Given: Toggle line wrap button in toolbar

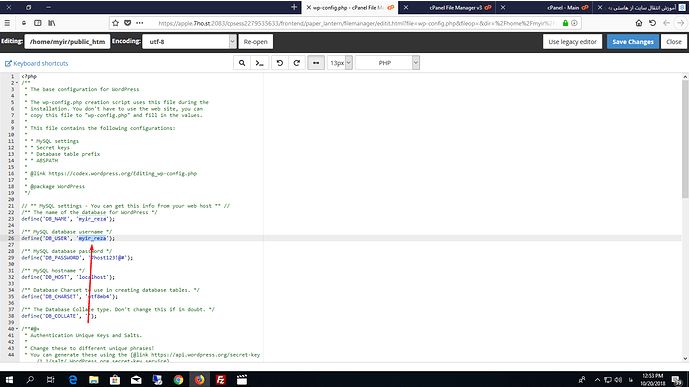Looking at the screenshot, I should [316, 63].
